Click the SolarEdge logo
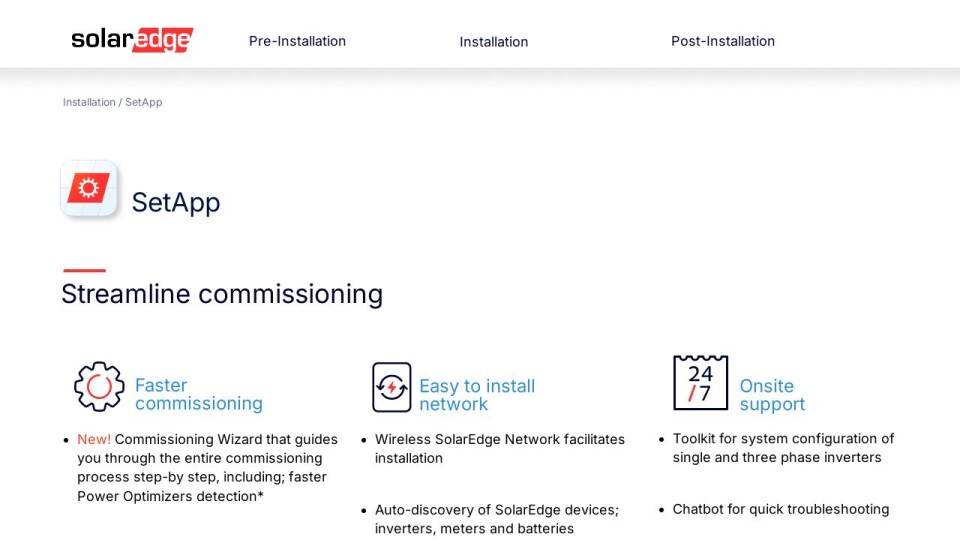 (132, 40)
